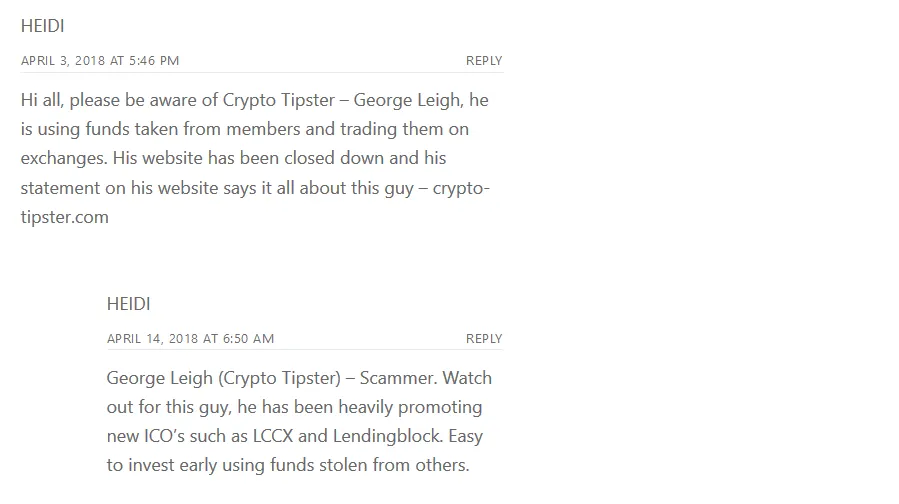Click the word "Lendingblock" in the reply

388,437
